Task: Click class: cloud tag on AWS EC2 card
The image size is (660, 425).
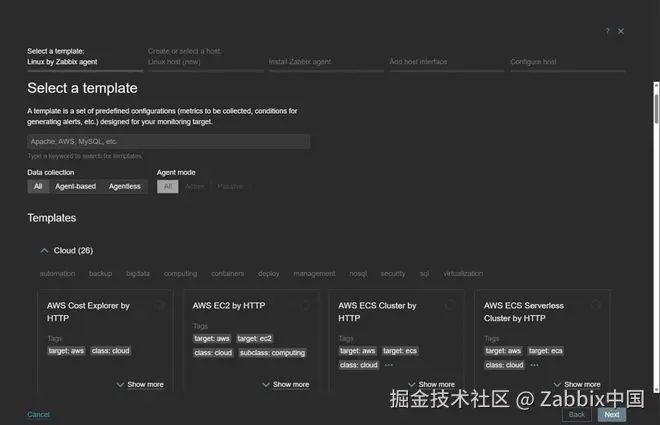Action: click(213, 353)
